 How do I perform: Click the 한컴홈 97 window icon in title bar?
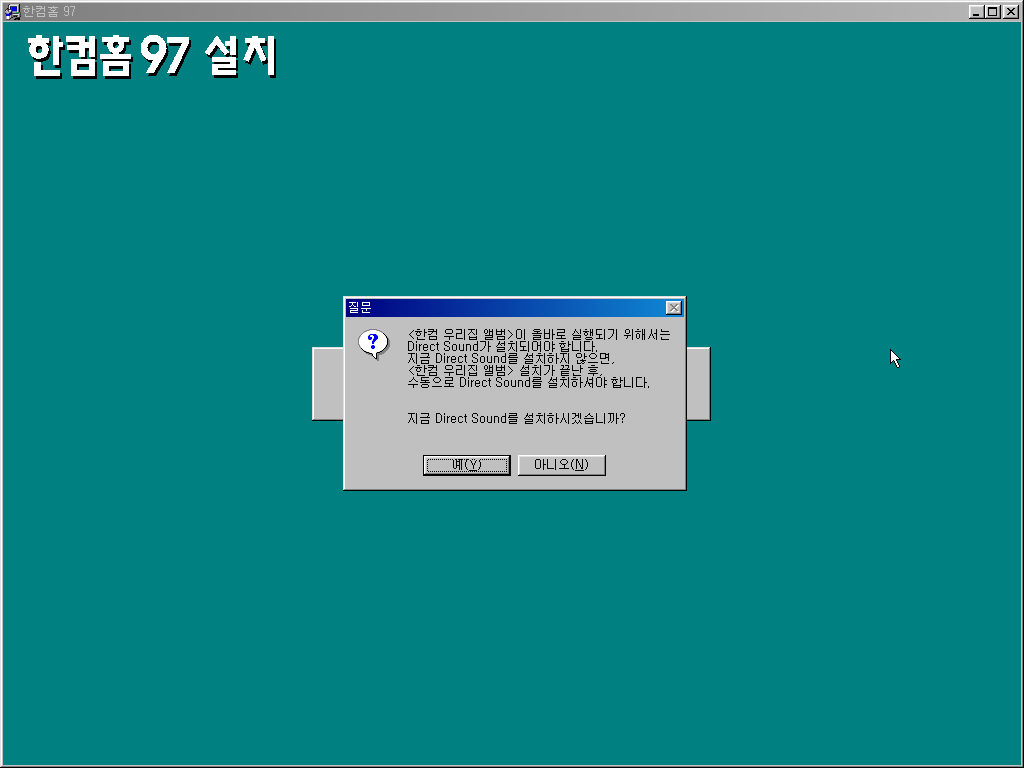tap(12, 11)
